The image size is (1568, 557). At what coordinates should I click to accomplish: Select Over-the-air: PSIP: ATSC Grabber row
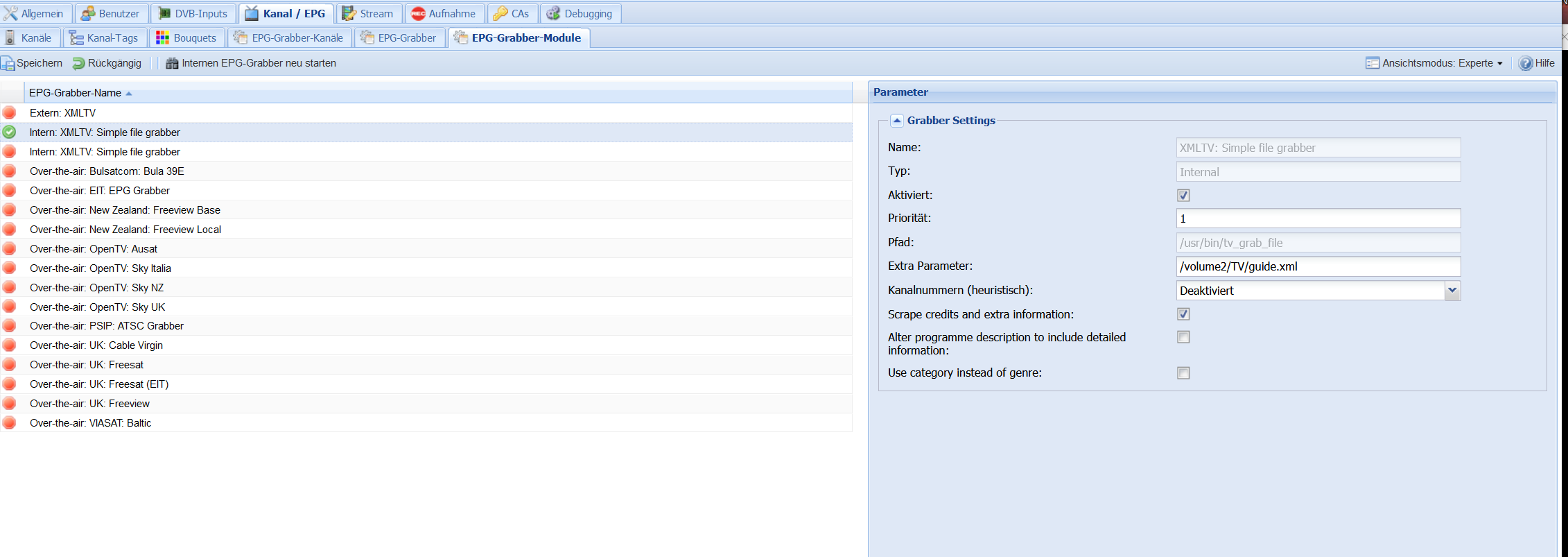pos(426,325)
